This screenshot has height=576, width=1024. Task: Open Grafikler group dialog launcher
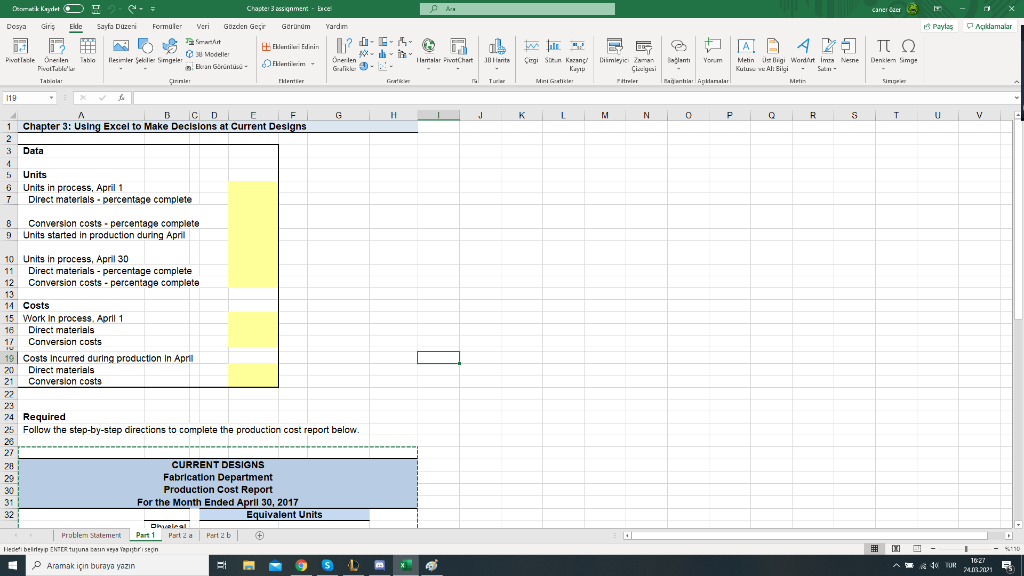click(475, 81)
